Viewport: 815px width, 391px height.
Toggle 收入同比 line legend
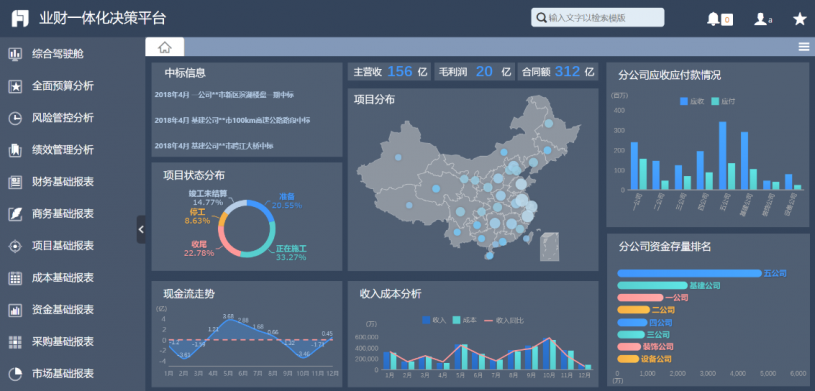(504, 320)
